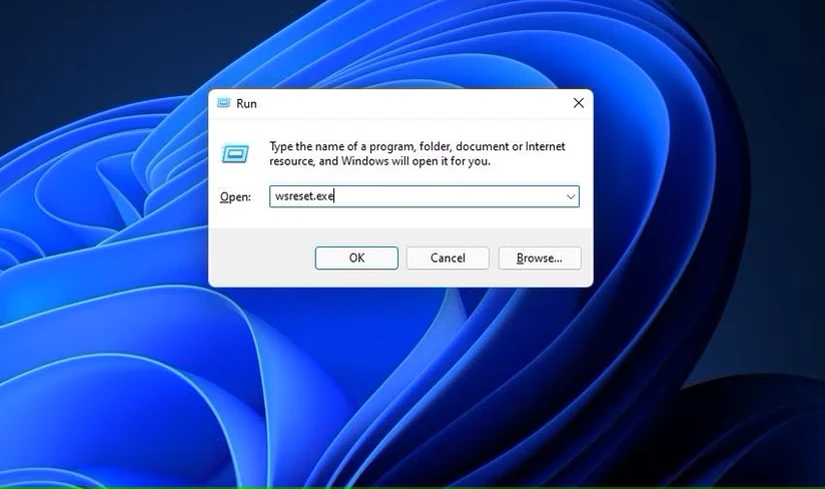Click OK to run wsreset.exe

coord(356,258)
